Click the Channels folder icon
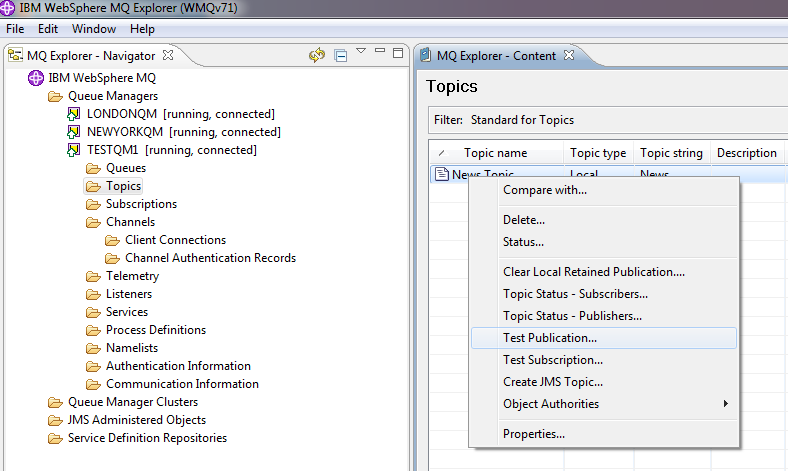788x471 pixels. coord(93,222)
